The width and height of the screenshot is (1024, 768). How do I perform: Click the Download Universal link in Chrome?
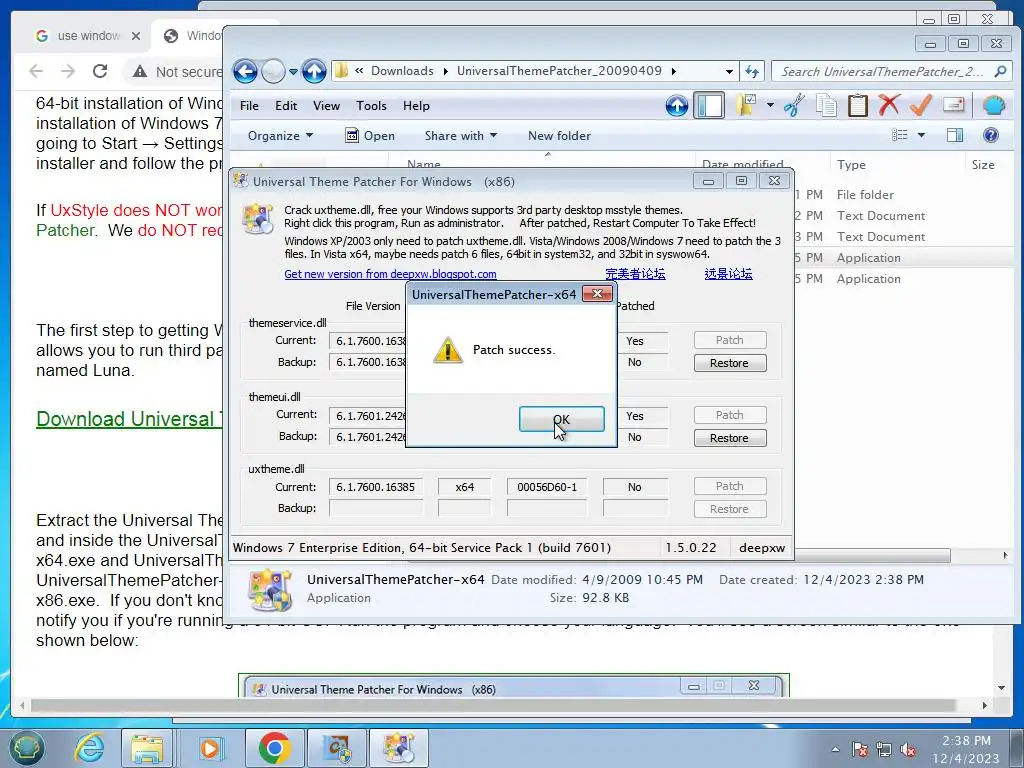click(129, 419)
